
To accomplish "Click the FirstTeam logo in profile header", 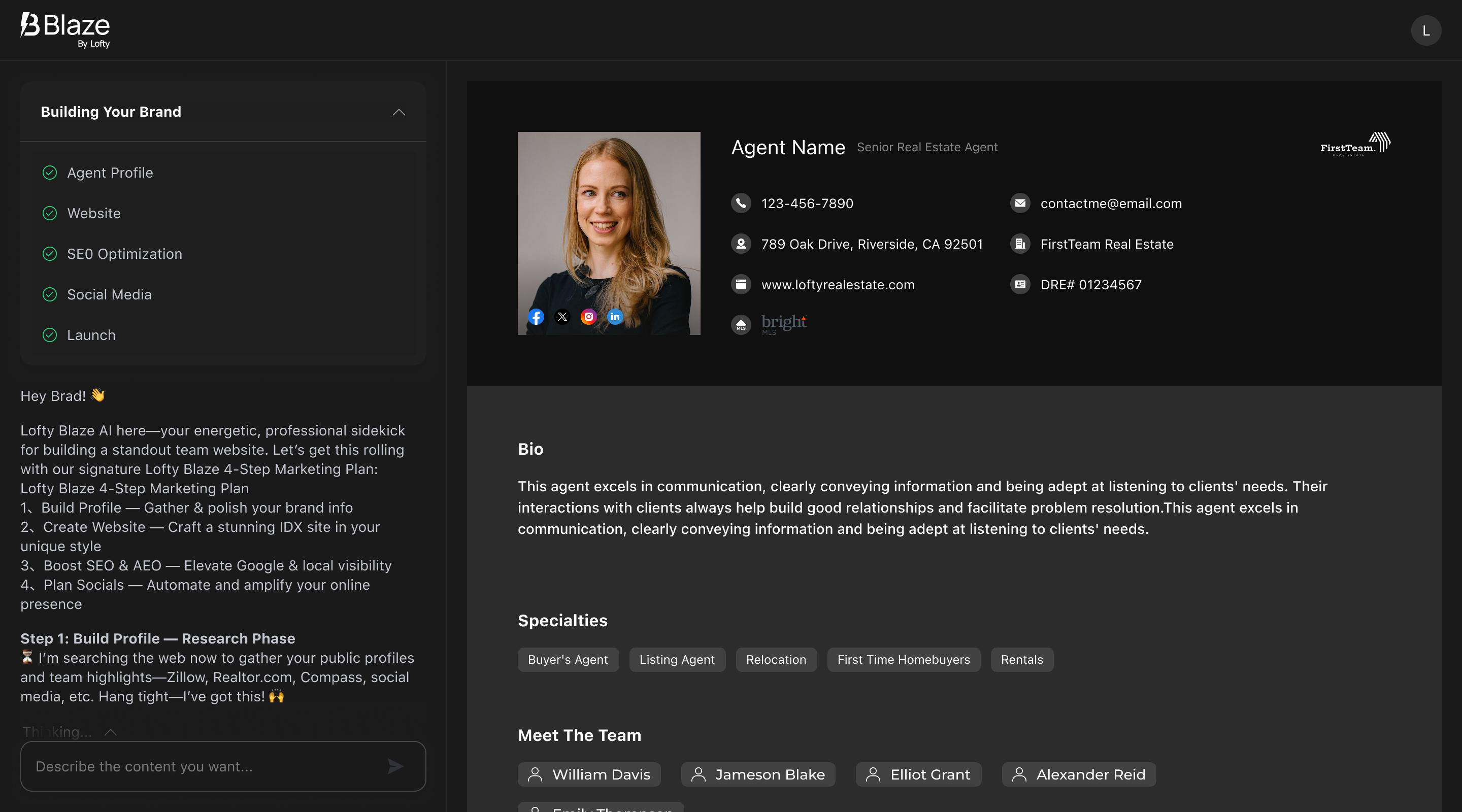I will click(1355, 144).
